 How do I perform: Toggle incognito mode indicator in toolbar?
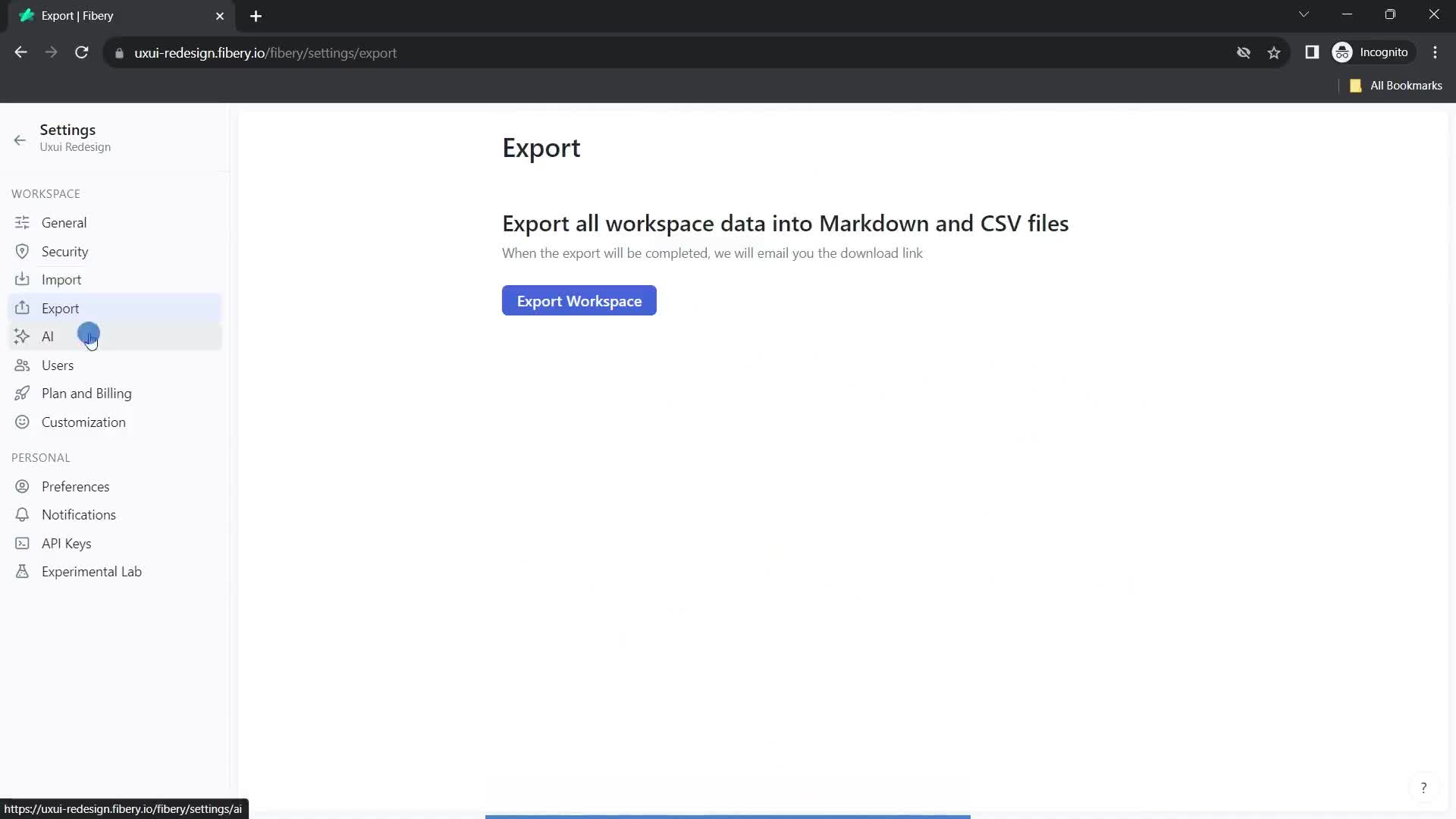click(x=1375, y=52)
